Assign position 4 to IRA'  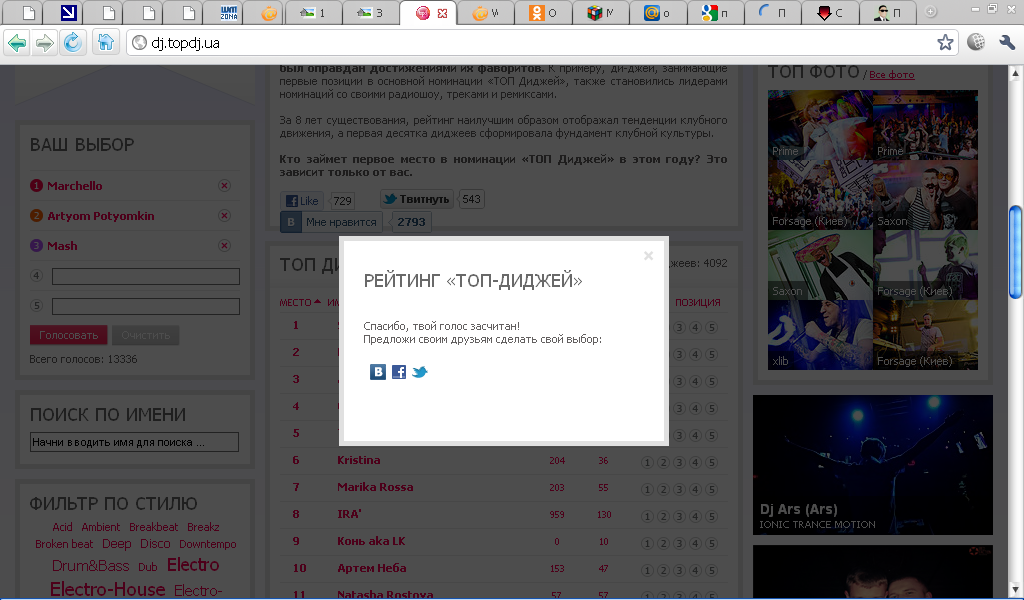(x=695, y=516)
